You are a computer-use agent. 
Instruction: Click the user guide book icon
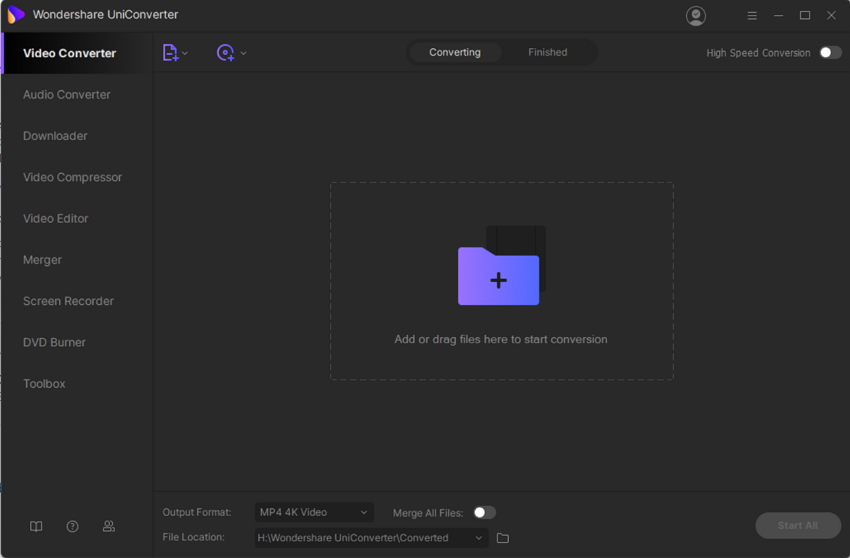point(36,526)
